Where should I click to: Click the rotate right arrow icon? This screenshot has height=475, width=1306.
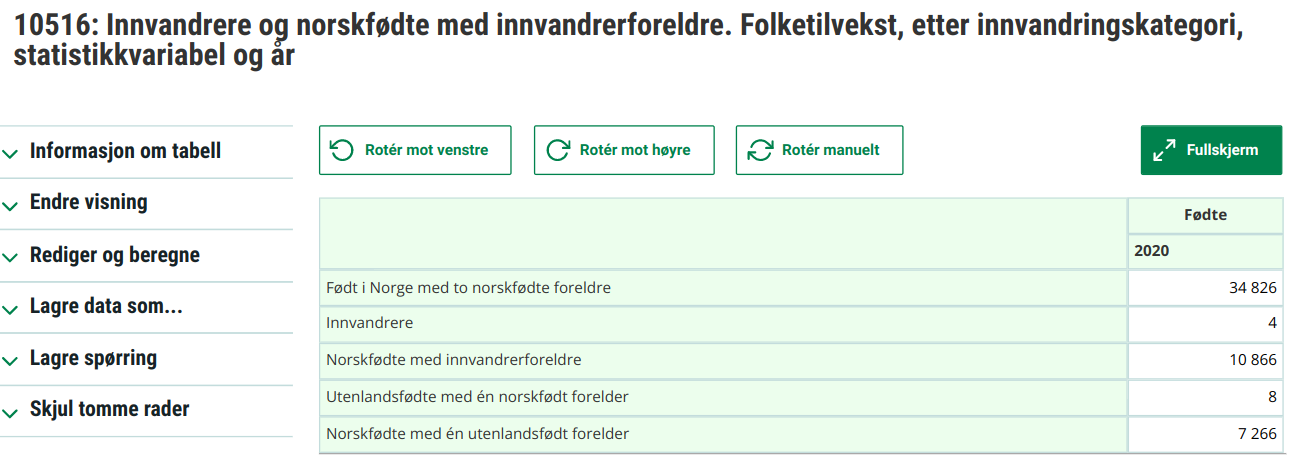coord(557,150)
